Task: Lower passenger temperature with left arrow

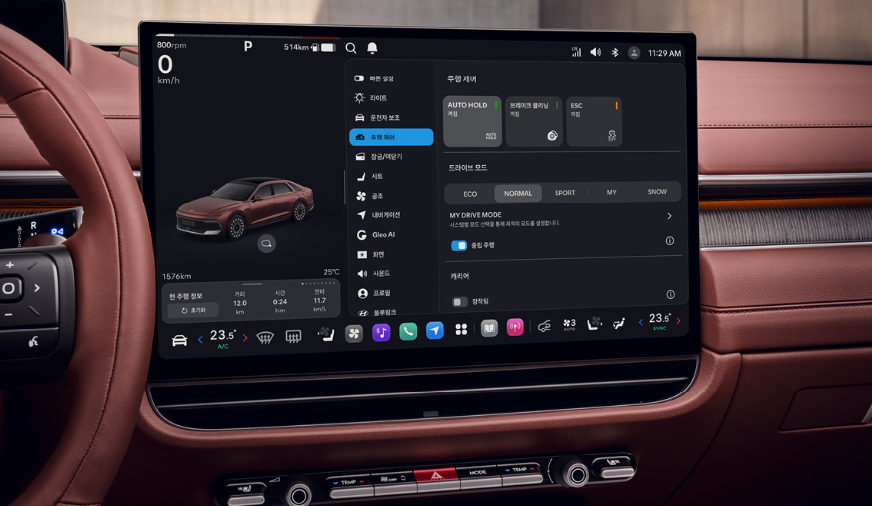Action: (640, 321)
